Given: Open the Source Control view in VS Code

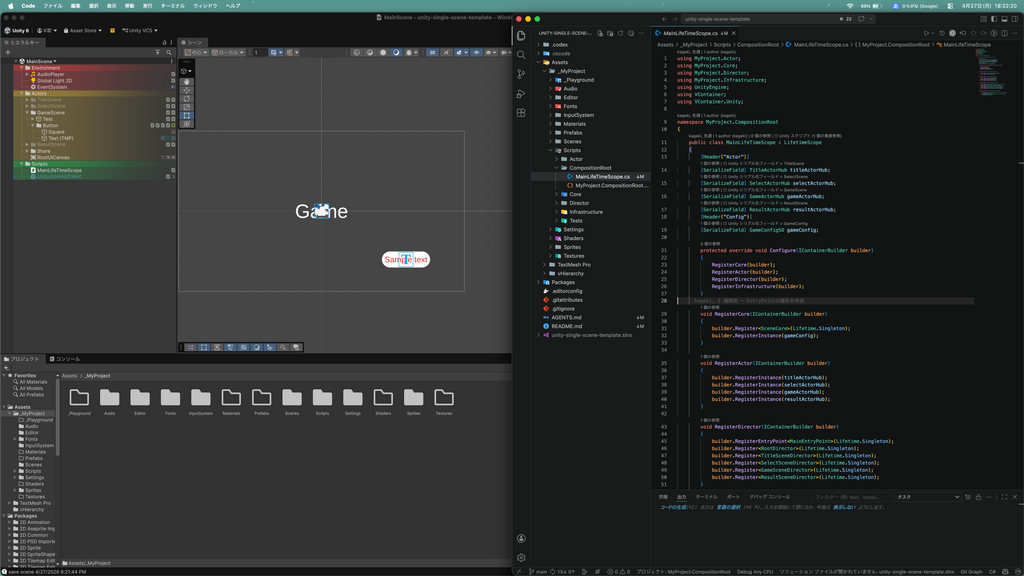Looking at the screenshot, I should click(521, 74).
